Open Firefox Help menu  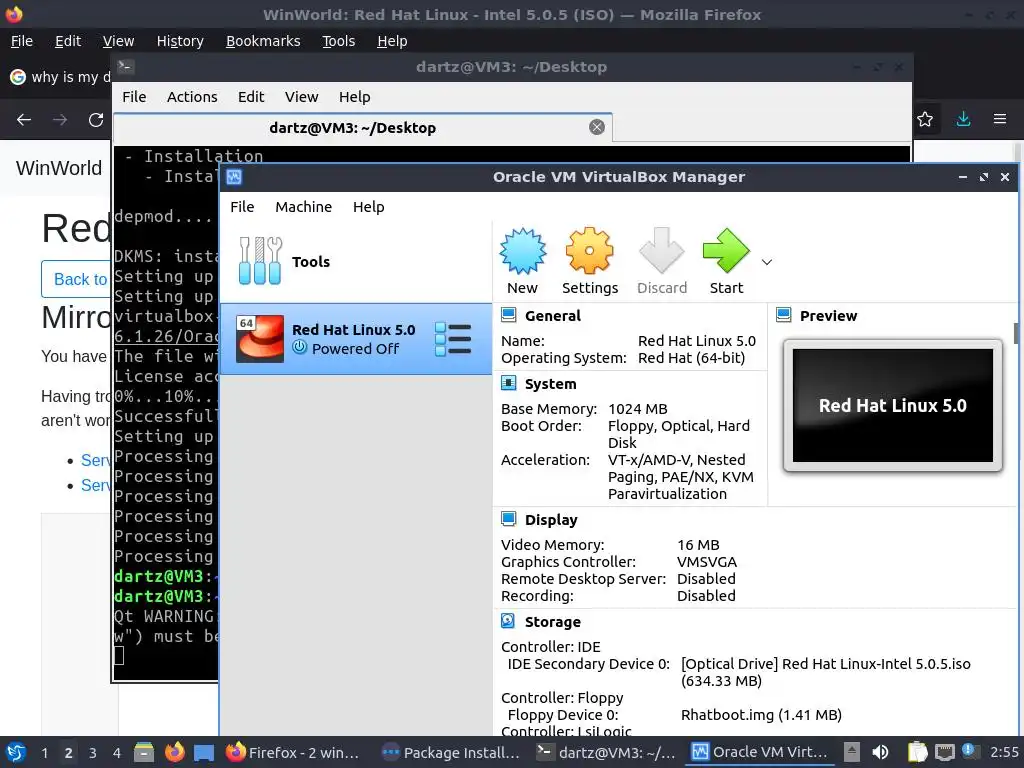click(x=392, y=41)
